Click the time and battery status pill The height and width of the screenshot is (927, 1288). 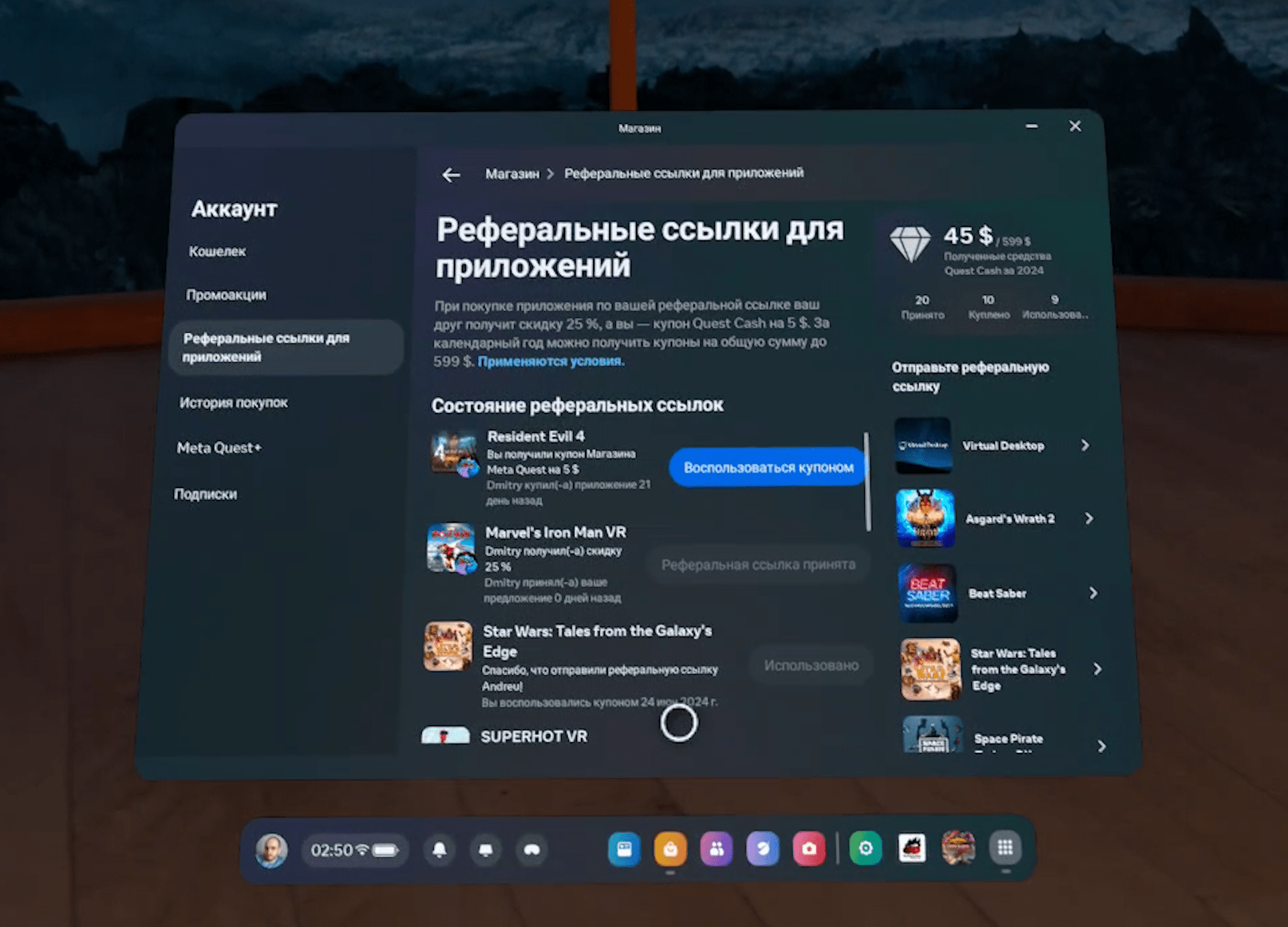tap(354, 850)
